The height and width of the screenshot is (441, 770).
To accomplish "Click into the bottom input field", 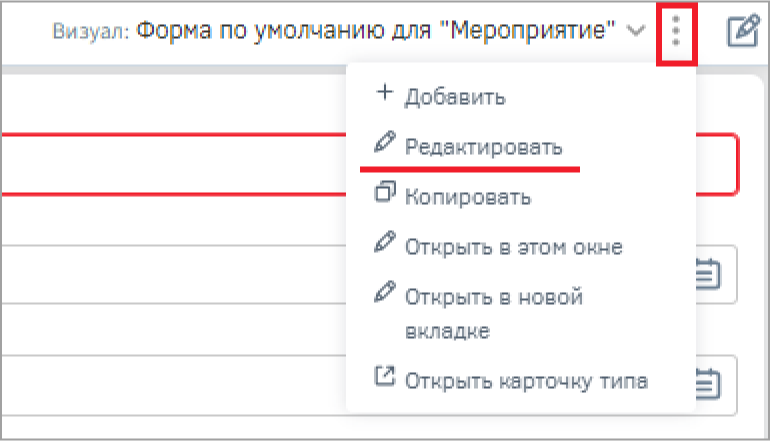I will pyautogui.click(x=170, y=384).
